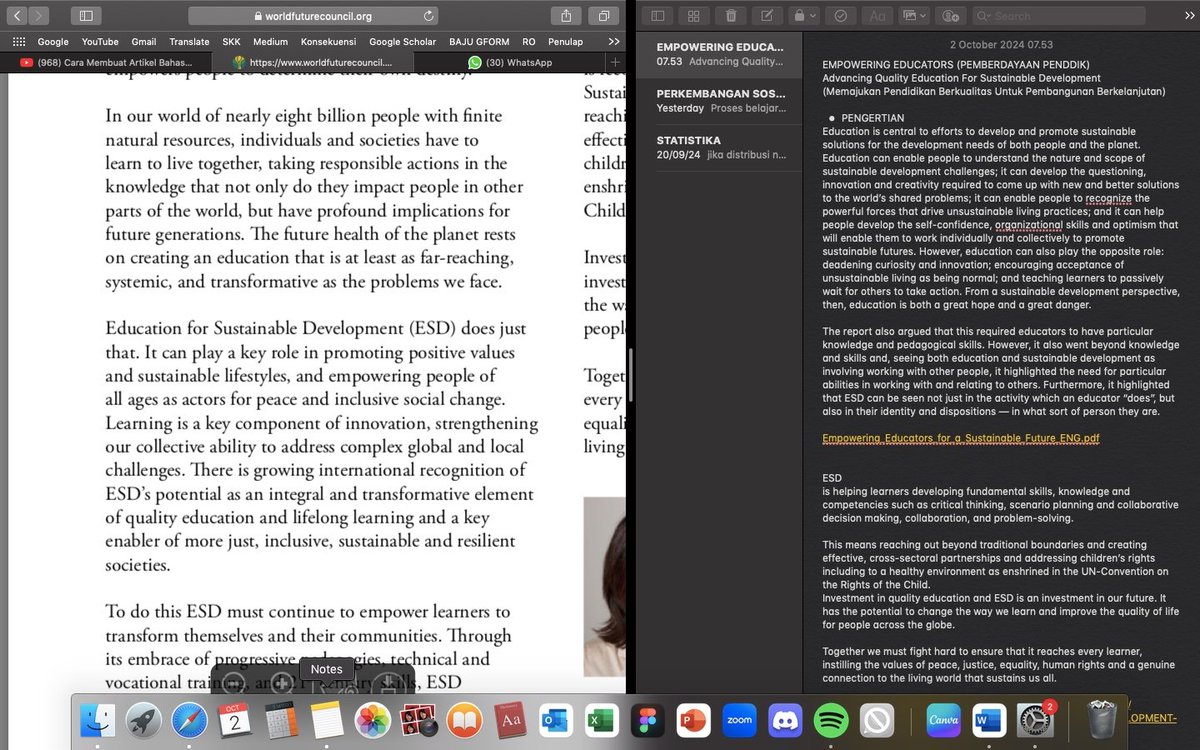Image resolution: width=1200 pixels, height=750 pixels.
Task: Open Word from the Dock
Action: pos(989,720)
